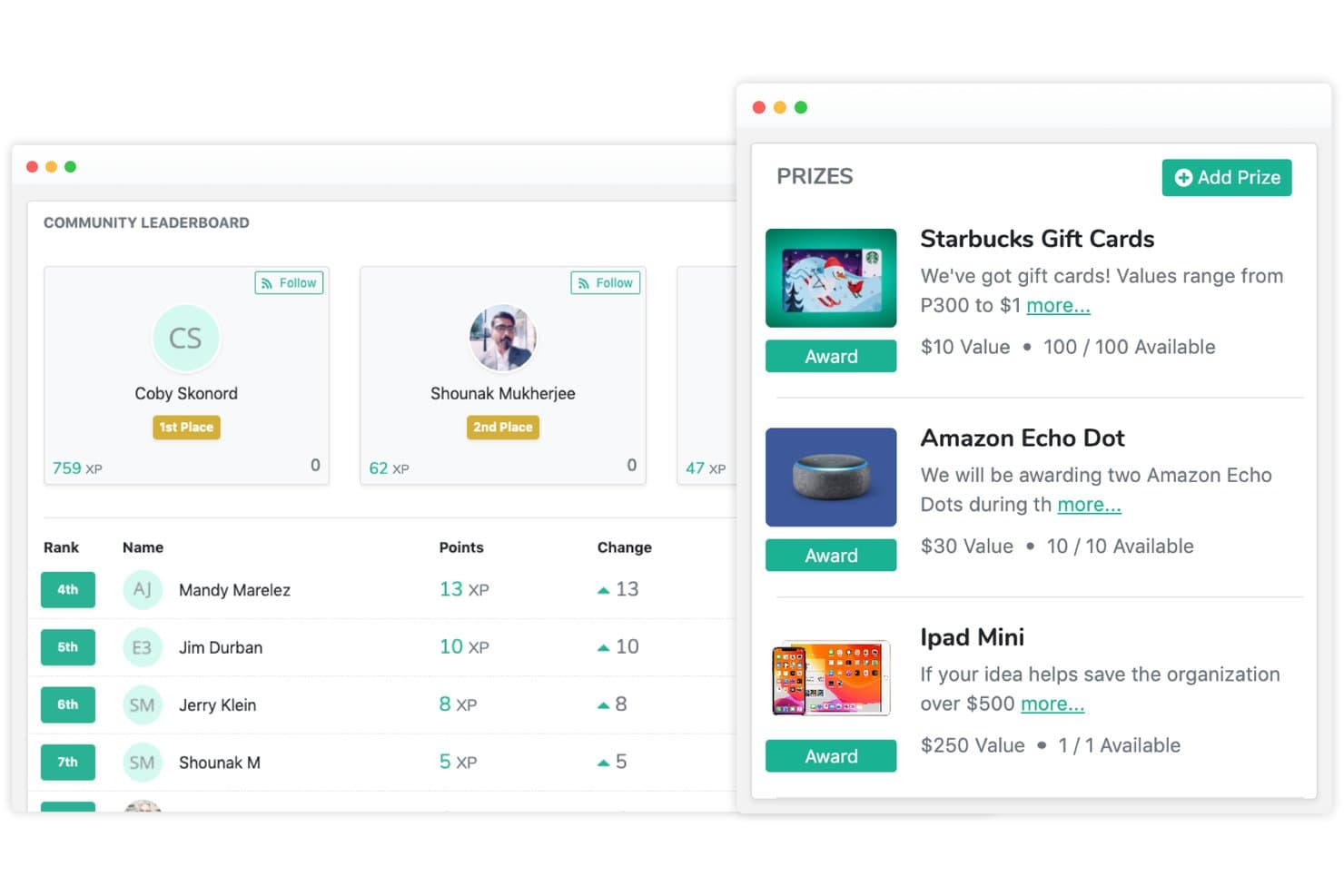Viewport: 1344px width, 896px height.
Task: Click the name Mandy Marelez
Action: click(234, 590)
